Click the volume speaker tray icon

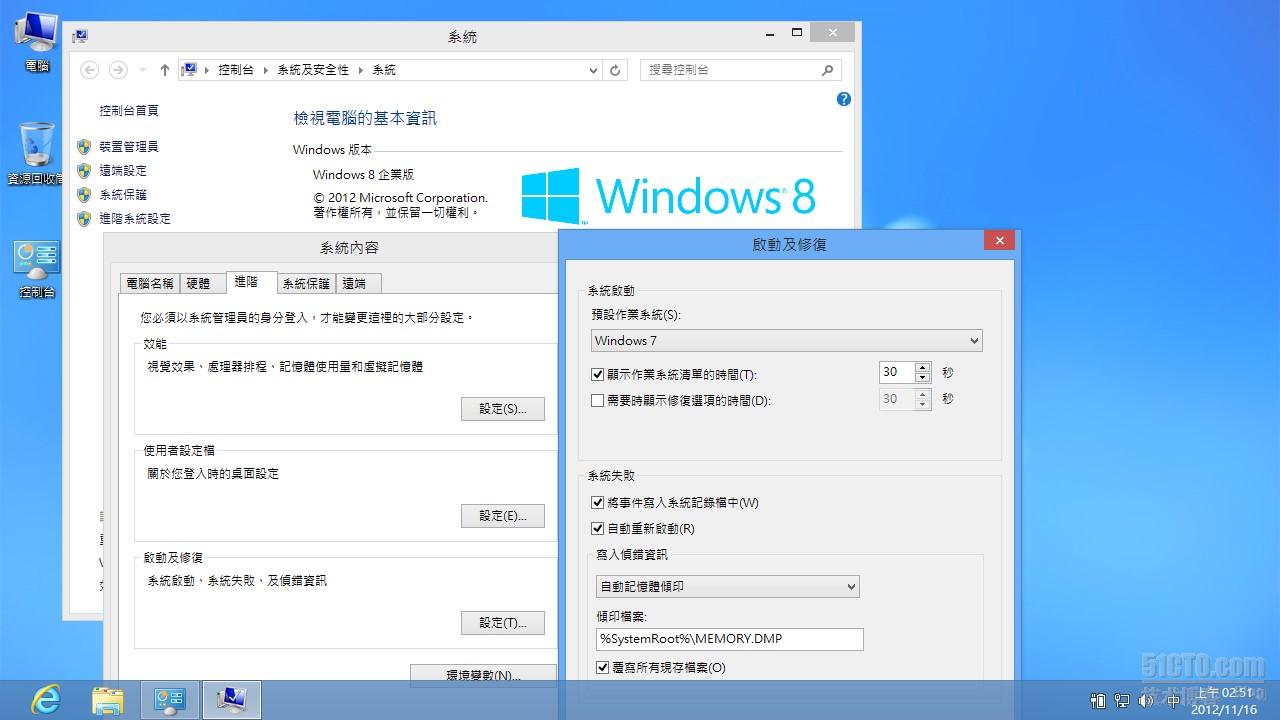coord(1148,701)
